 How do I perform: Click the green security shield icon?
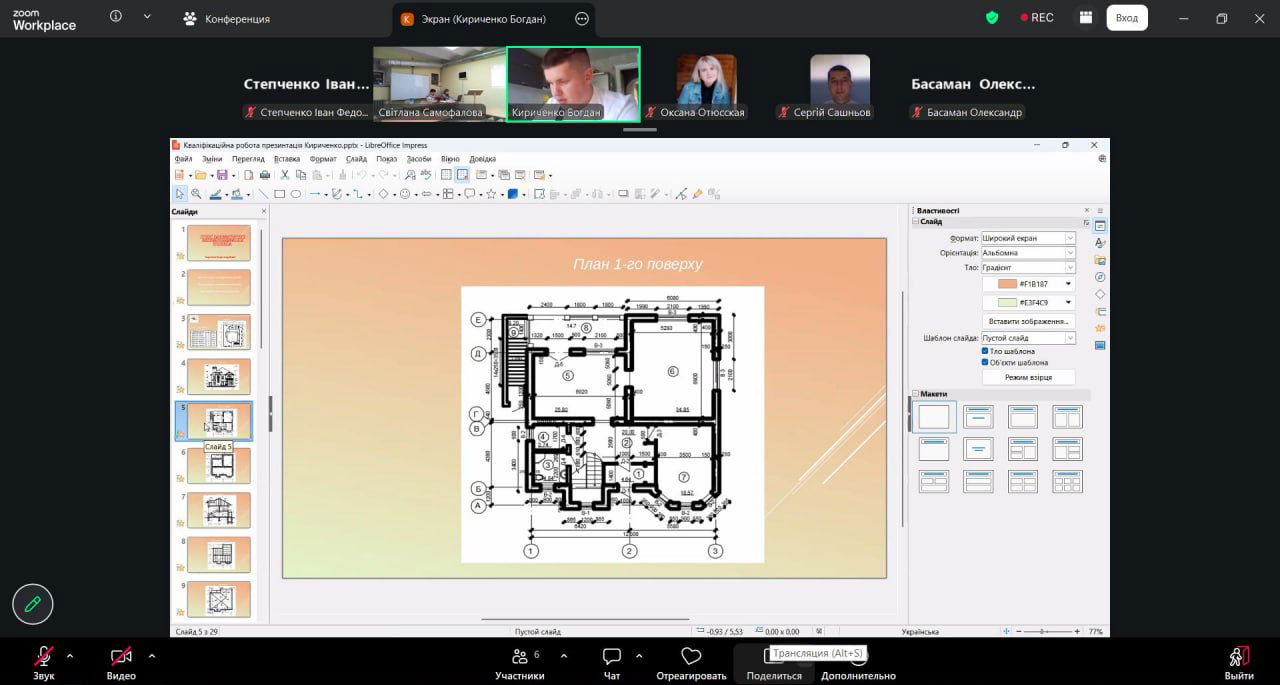[x=992, y=18]
